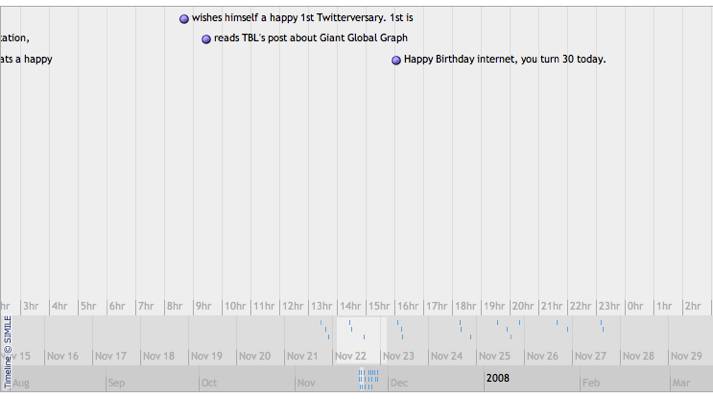Select highlighted Nov 22 on the day band
Viewport: 713px width, 399px height.
coord(351,356)
